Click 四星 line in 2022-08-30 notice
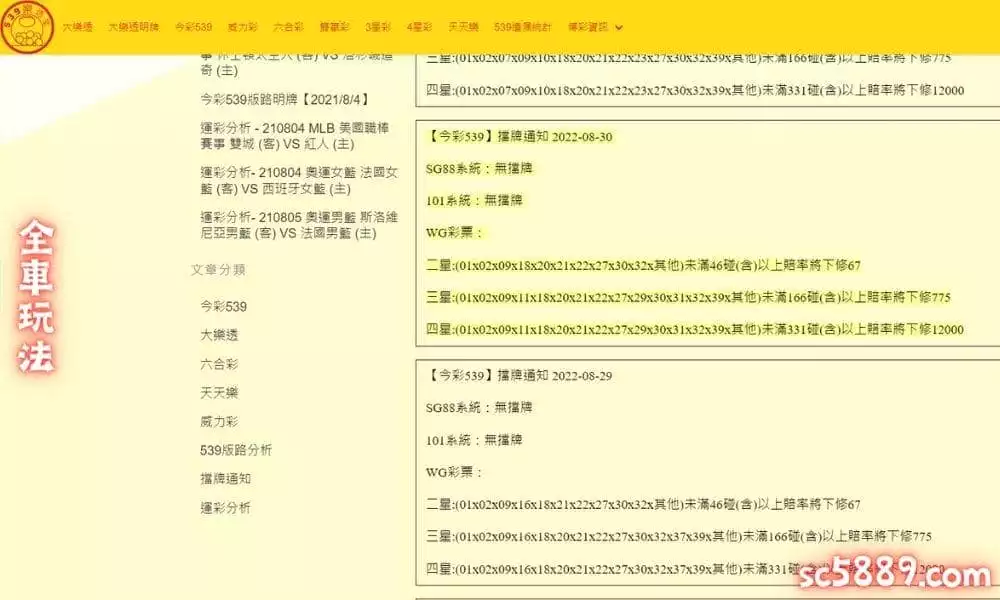The image size is (1000, 600). point(695,330)
